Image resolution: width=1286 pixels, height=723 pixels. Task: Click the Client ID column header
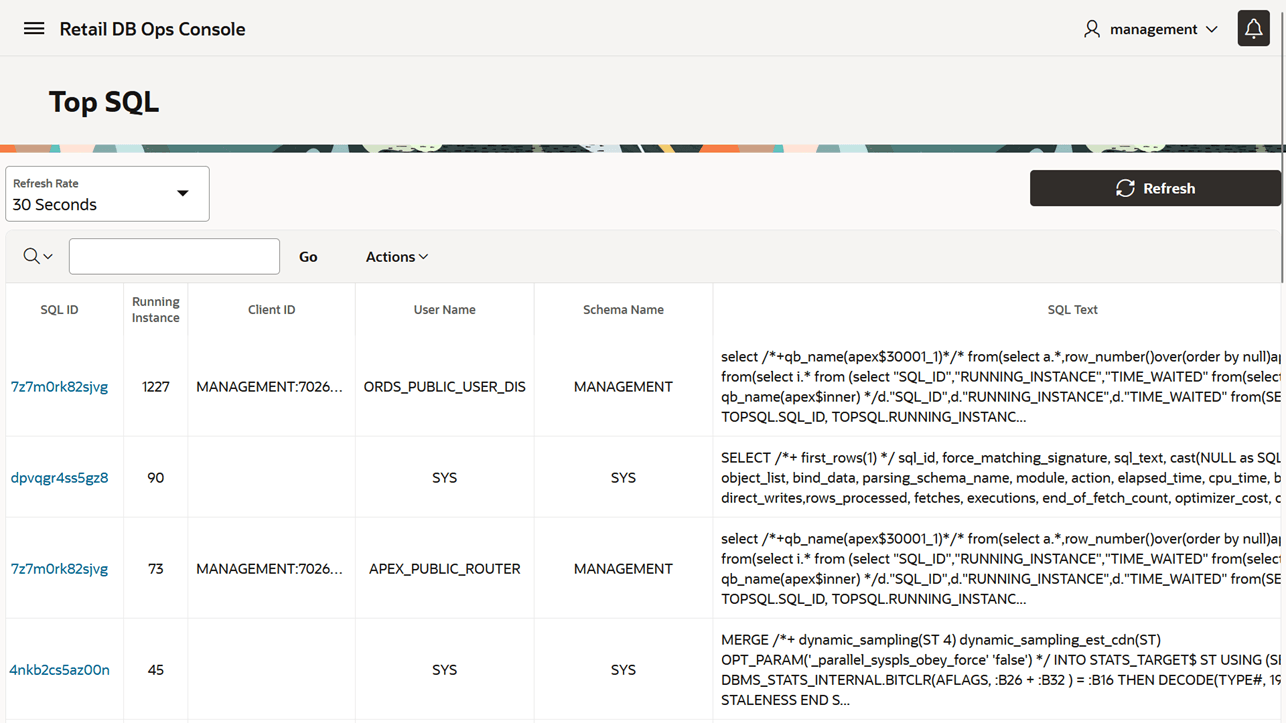click(x=271, y=310)
